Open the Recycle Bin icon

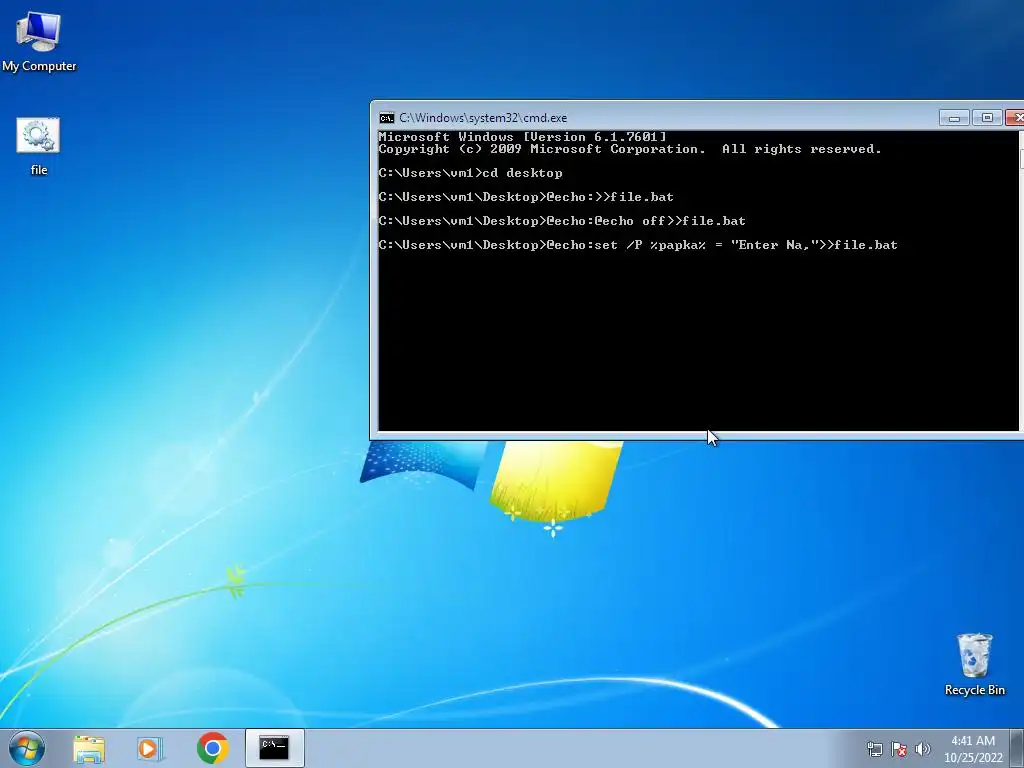974,664
